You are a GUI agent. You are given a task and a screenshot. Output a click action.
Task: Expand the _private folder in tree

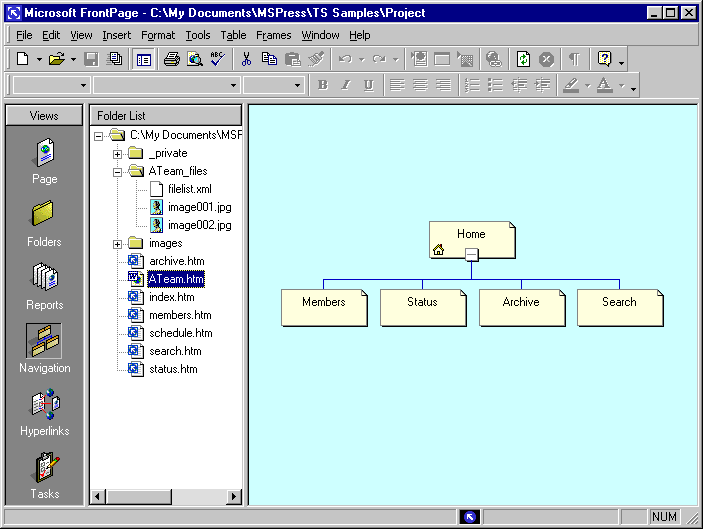click(x=117, y=153)
